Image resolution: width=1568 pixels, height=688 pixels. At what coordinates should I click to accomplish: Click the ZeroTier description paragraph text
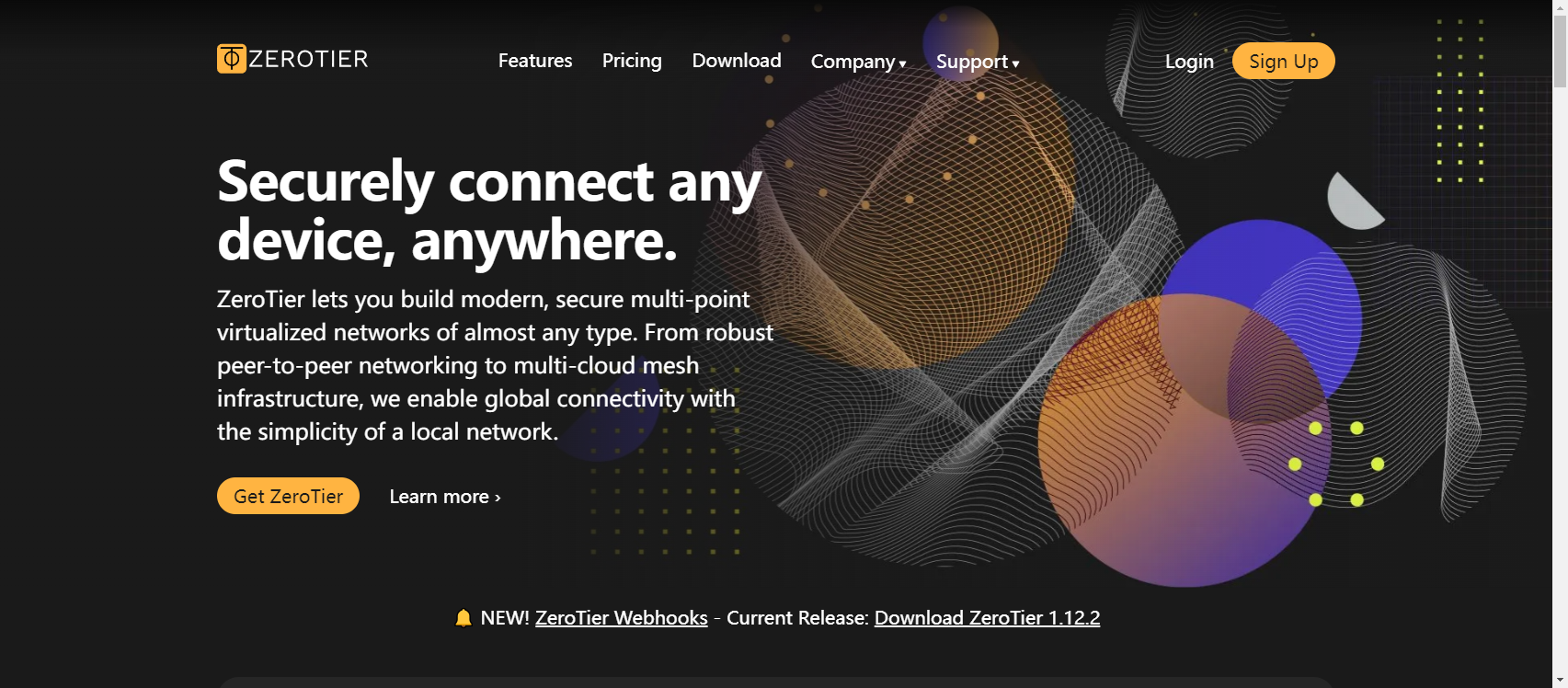495,365
